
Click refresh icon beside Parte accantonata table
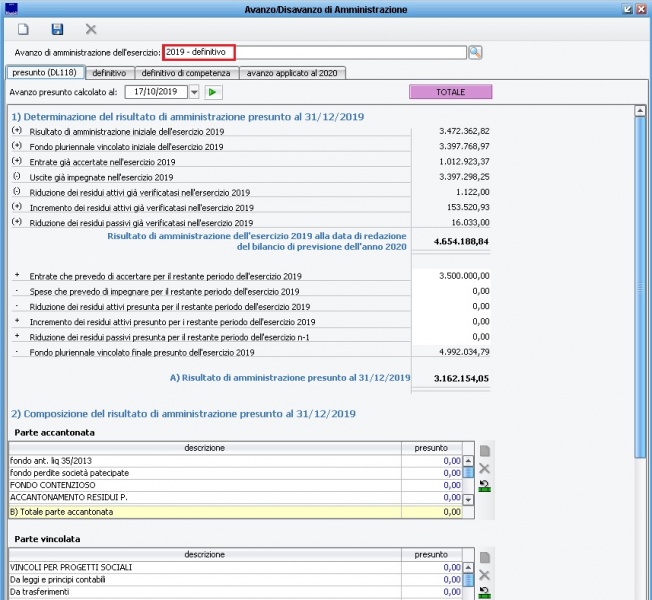(486, 485)
